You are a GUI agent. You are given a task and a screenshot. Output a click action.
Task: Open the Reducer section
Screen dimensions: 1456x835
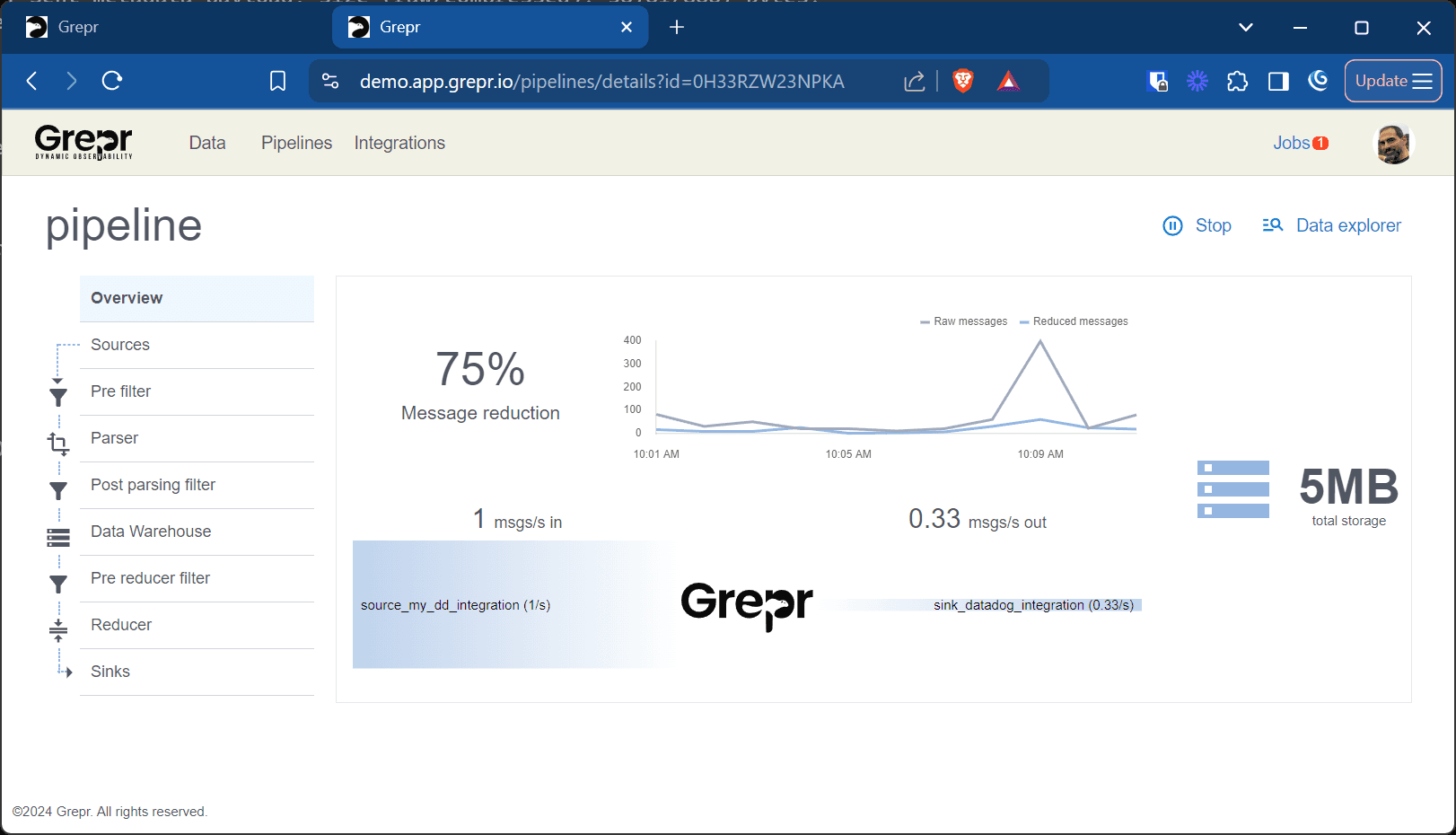[197, 625]
